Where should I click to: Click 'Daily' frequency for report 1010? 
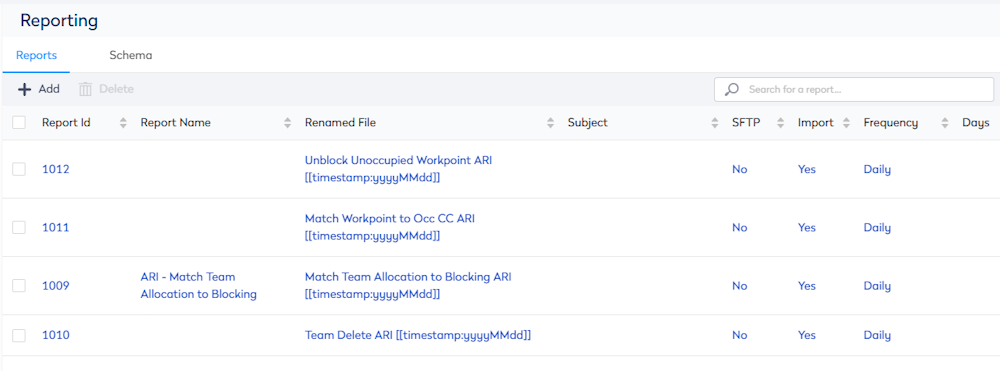click(877, 335)
